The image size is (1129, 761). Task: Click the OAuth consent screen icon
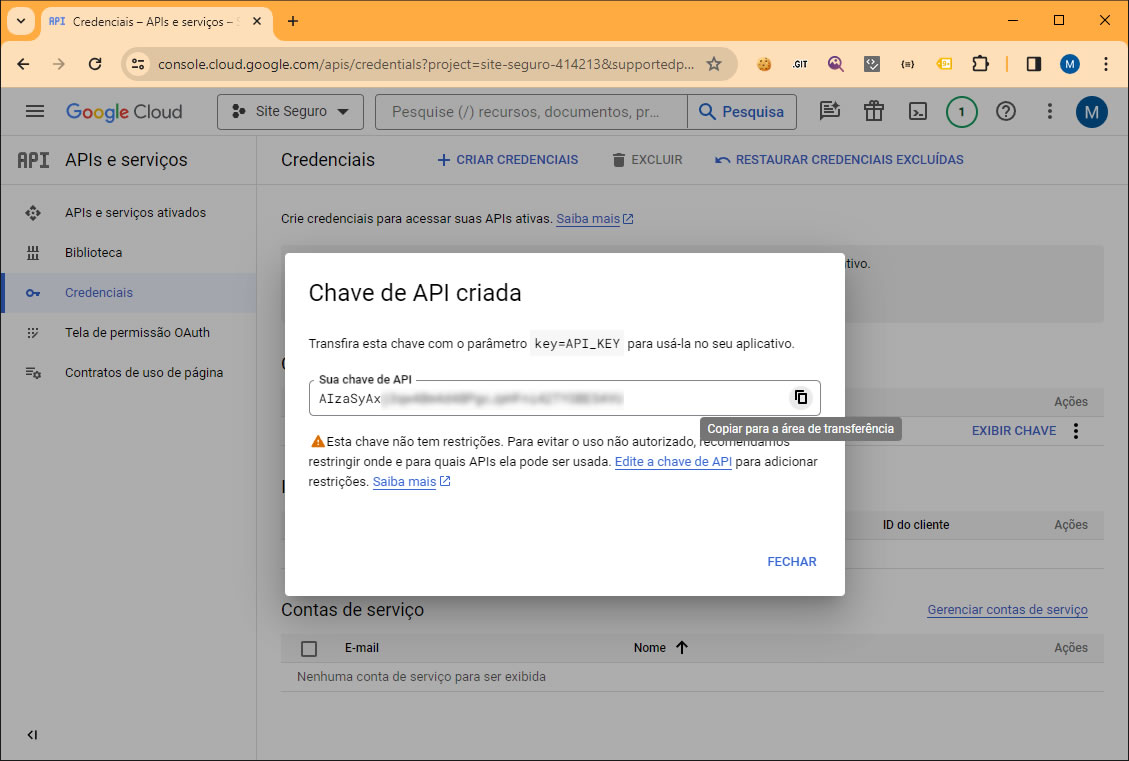coord(33,333)
